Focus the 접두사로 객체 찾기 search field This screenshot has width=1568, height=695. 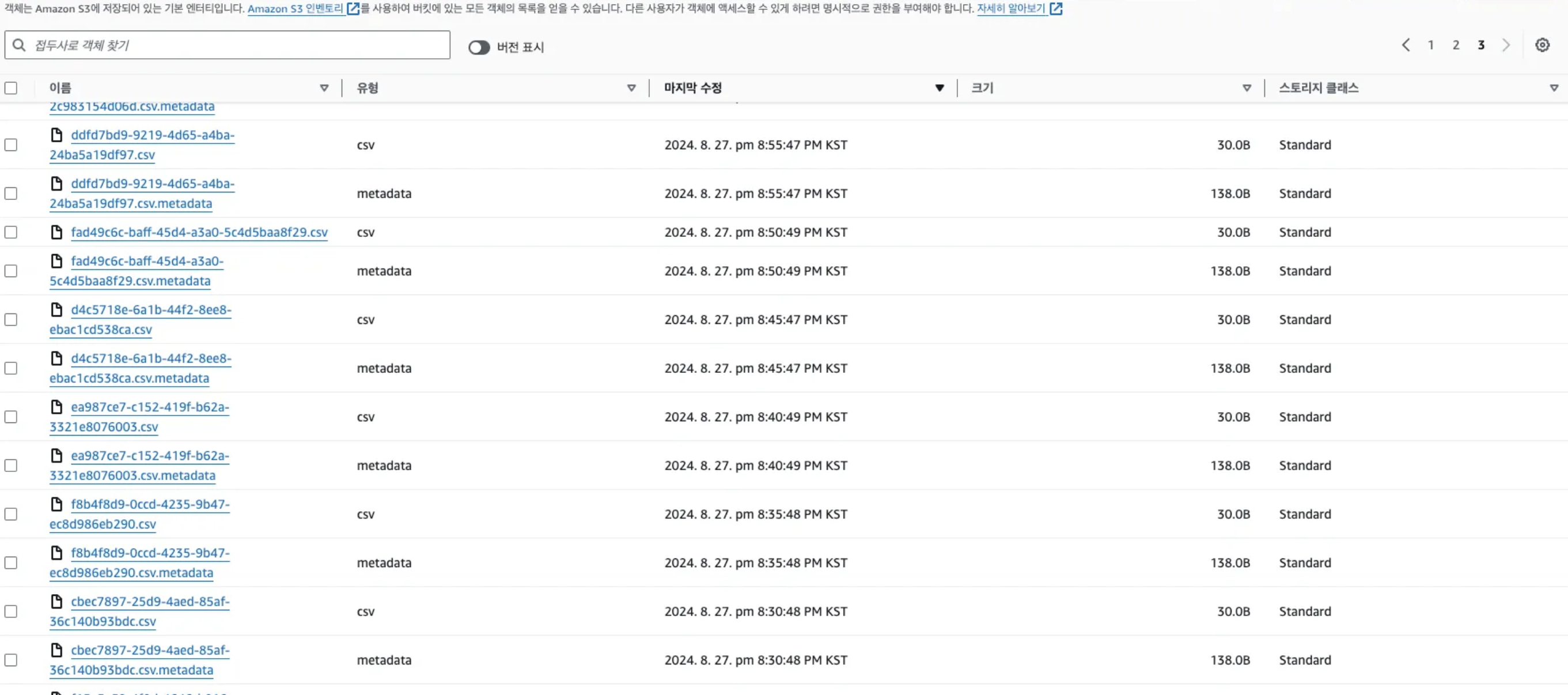pos(227,45)
